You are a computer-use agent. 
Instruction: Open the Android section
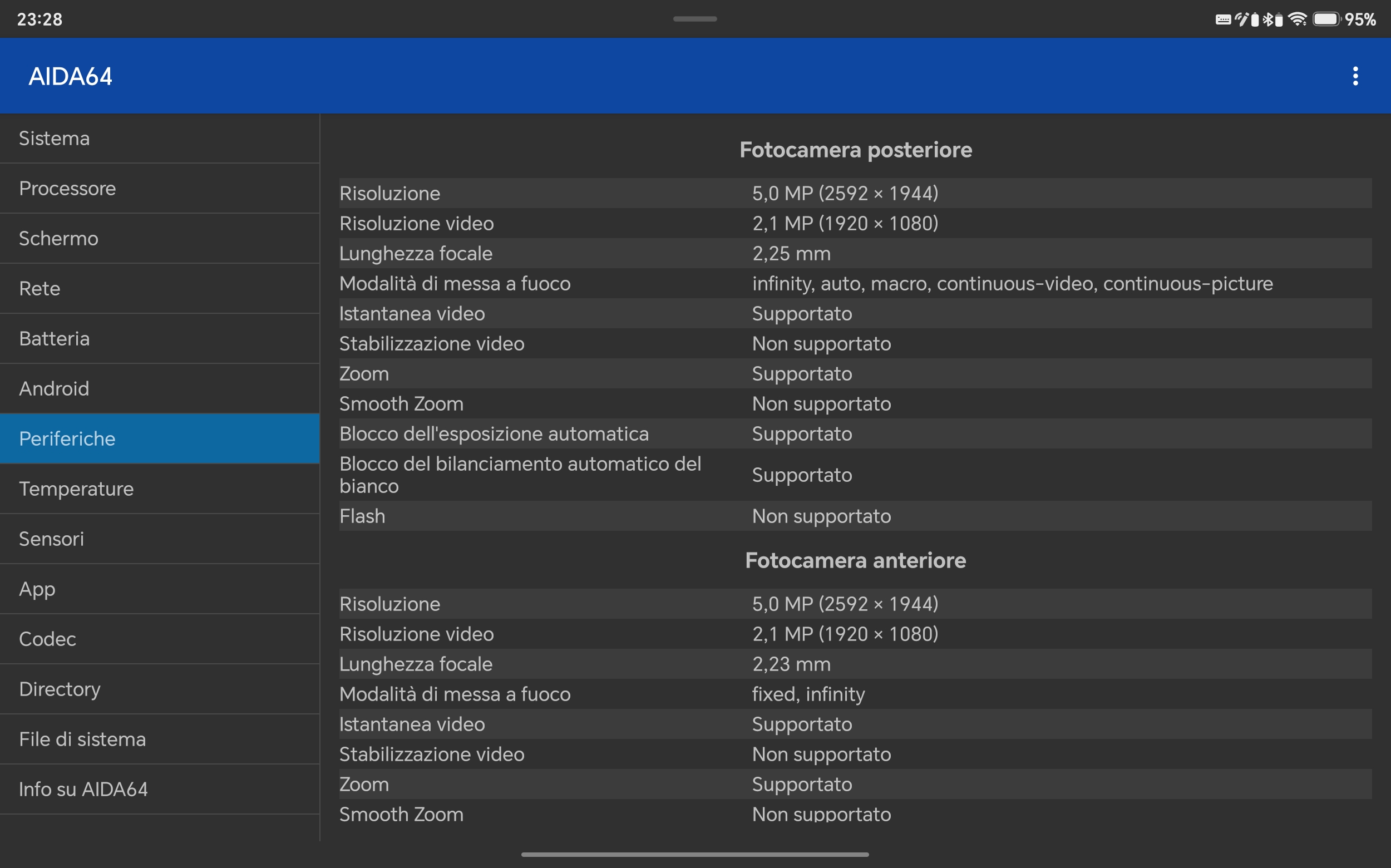(x=160, y=388)
